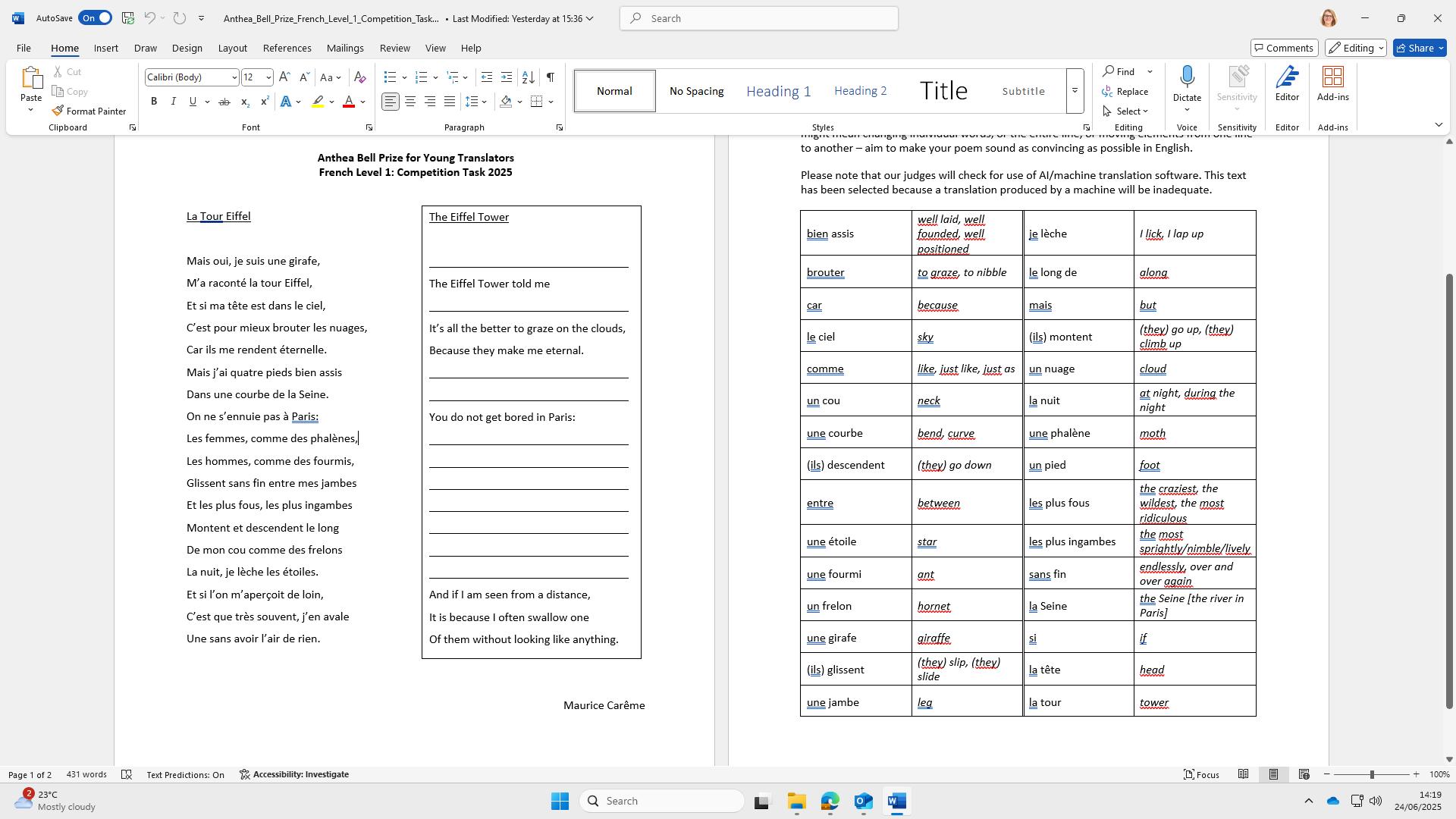
Task: Click in the title bar Search box
Action: pyautogui.click(x=759, y=18)
